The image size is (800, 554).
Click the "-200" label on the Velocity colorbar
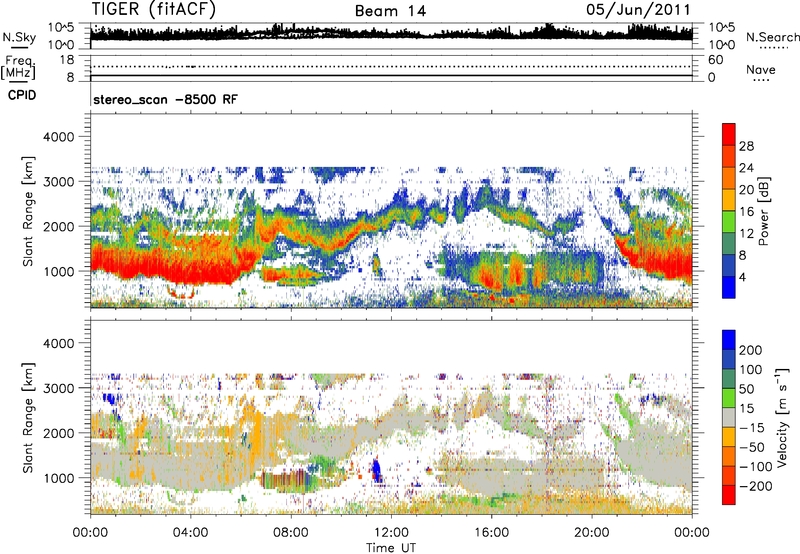pyautogui.click(x=756, y=486)
